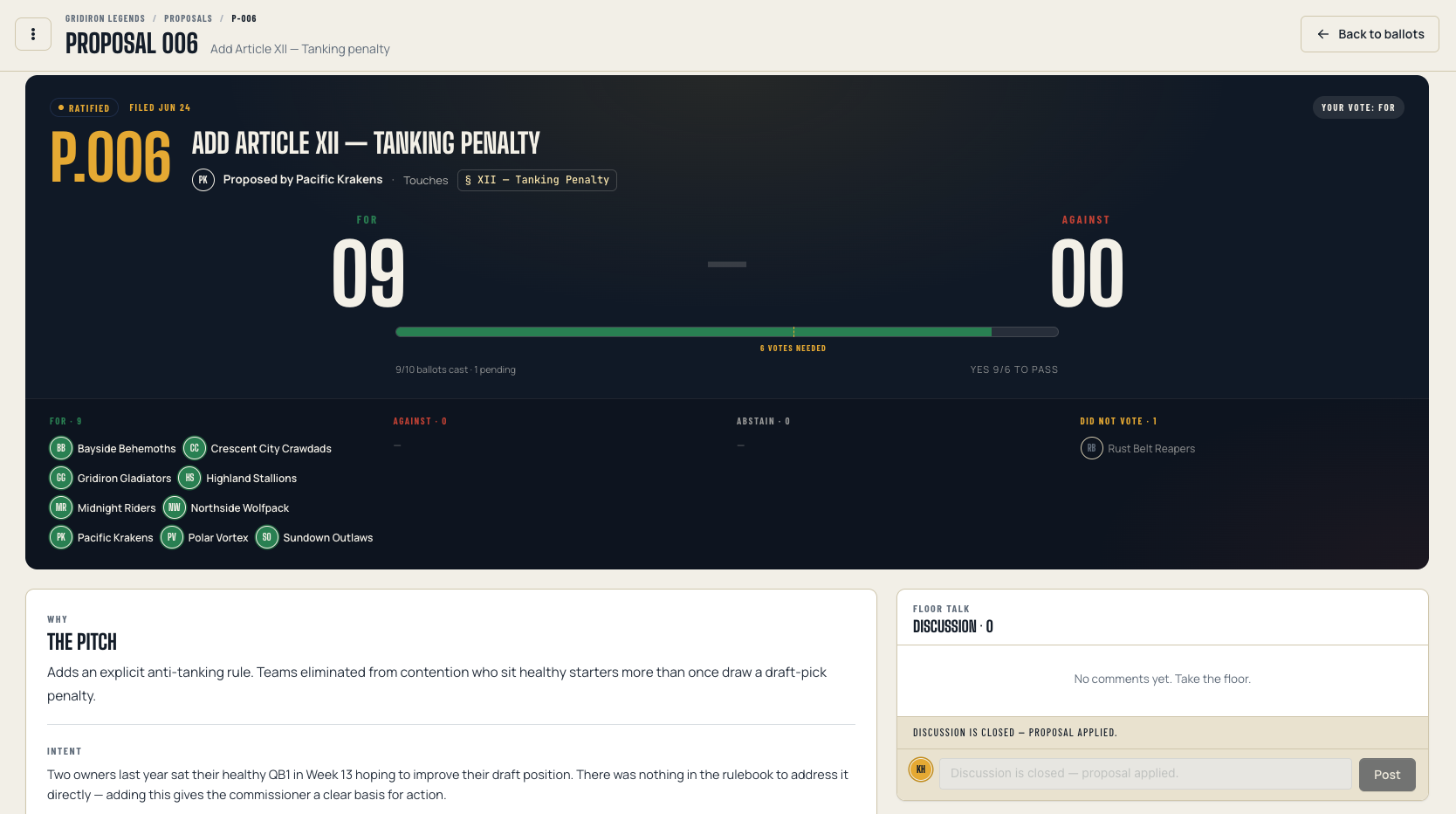Click Polar Vortex team name

pos(218,538)
